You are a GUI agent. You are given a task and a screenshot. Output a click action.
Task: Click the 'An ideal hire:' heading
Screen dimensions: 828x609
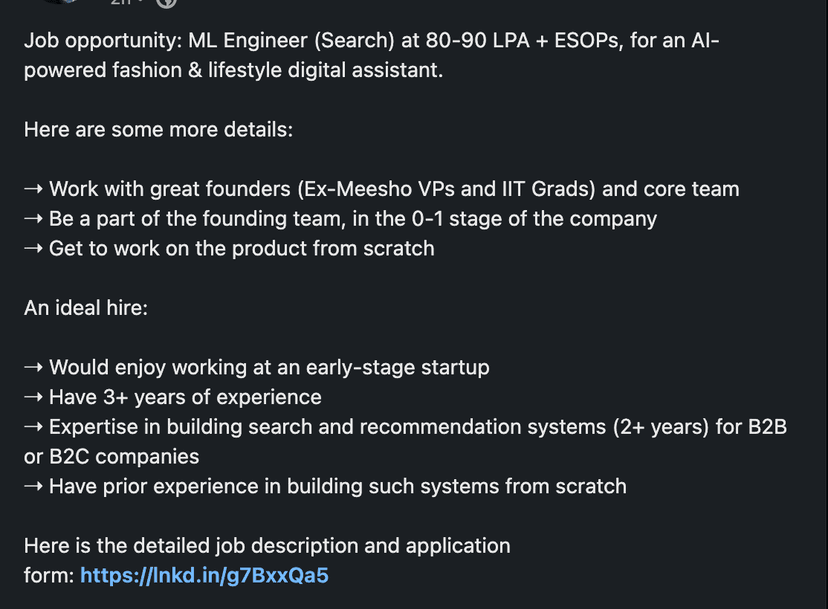pyautogui.click(x=86, y=308)
